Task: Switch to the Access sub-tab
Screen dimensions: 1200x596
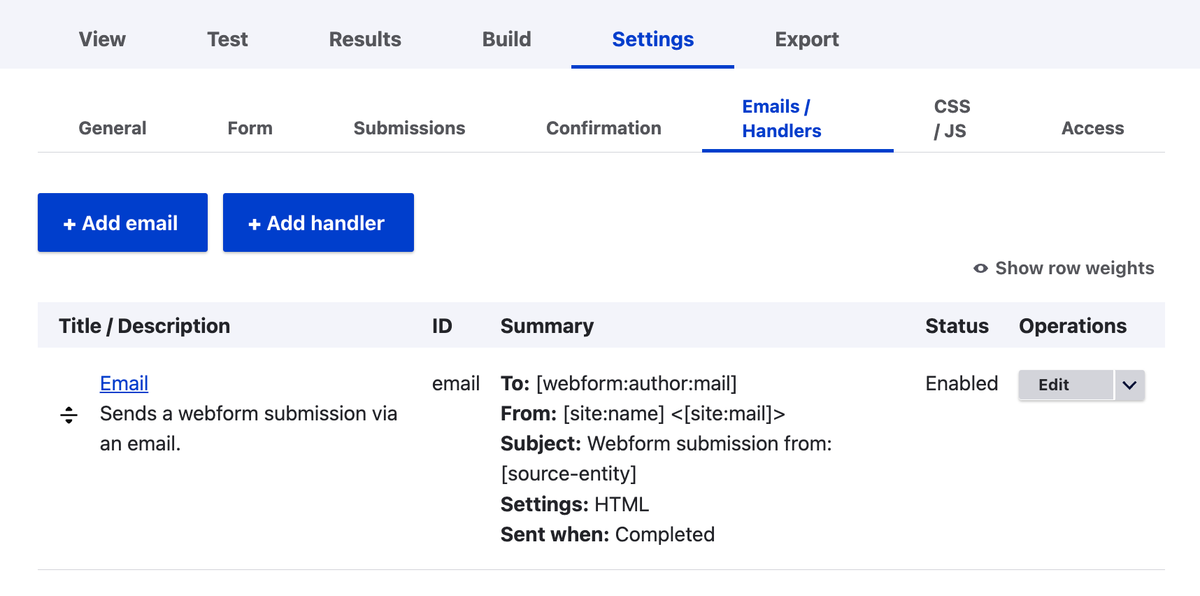Action: point(1092,128)
